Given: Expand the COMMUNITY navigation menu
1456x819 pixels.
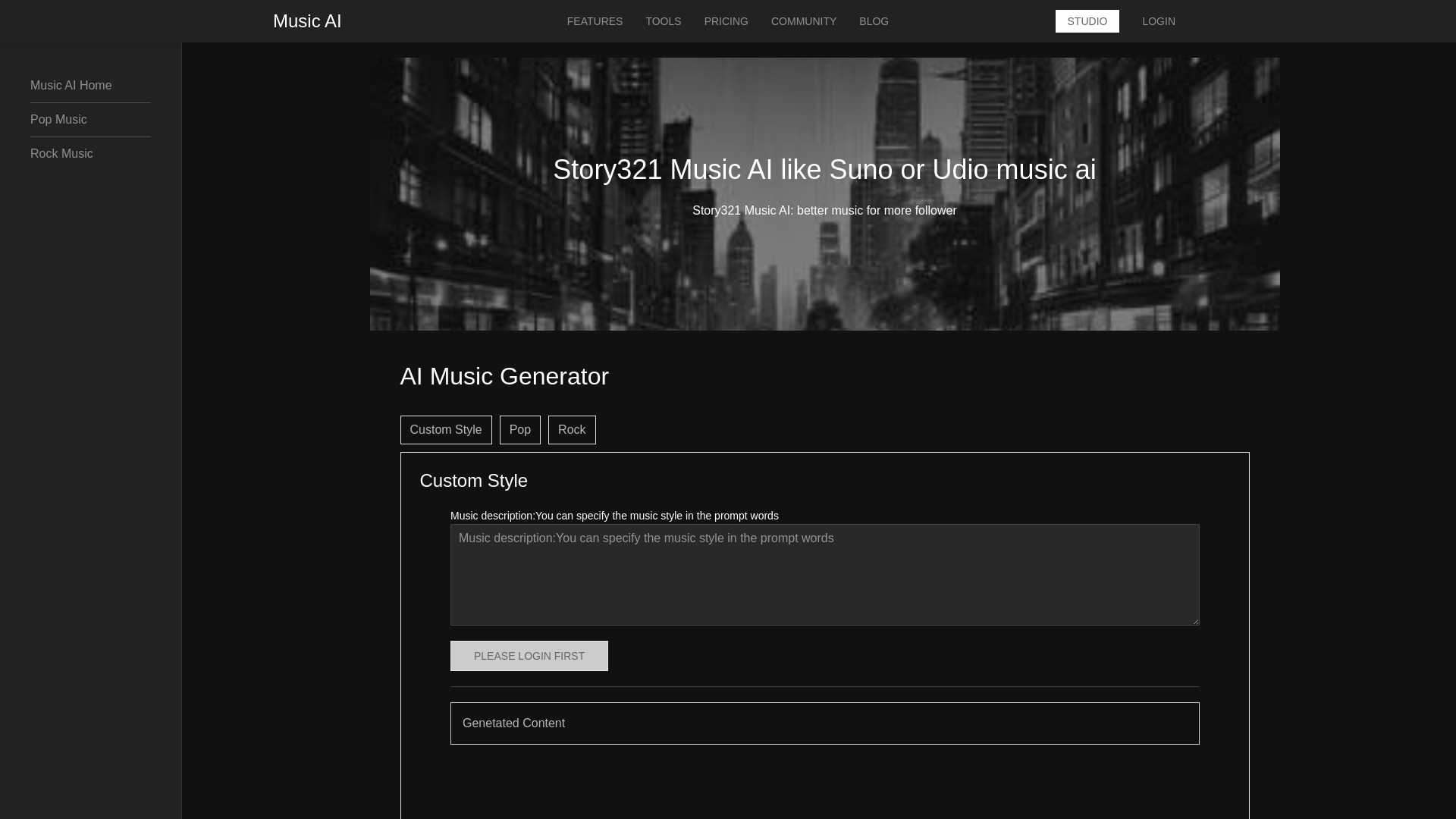Looking at the screenshot, I should coord(803,21).
